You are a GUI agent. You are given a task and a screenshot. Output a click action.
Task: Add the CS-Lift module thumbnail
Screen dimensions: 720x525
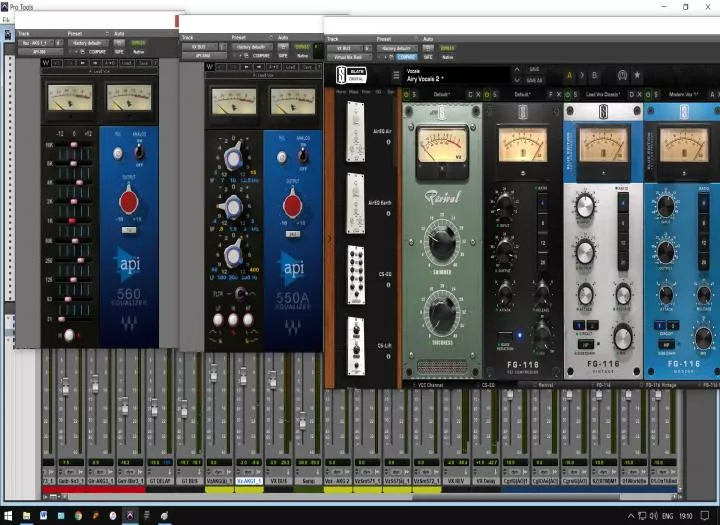click(356, 346)
